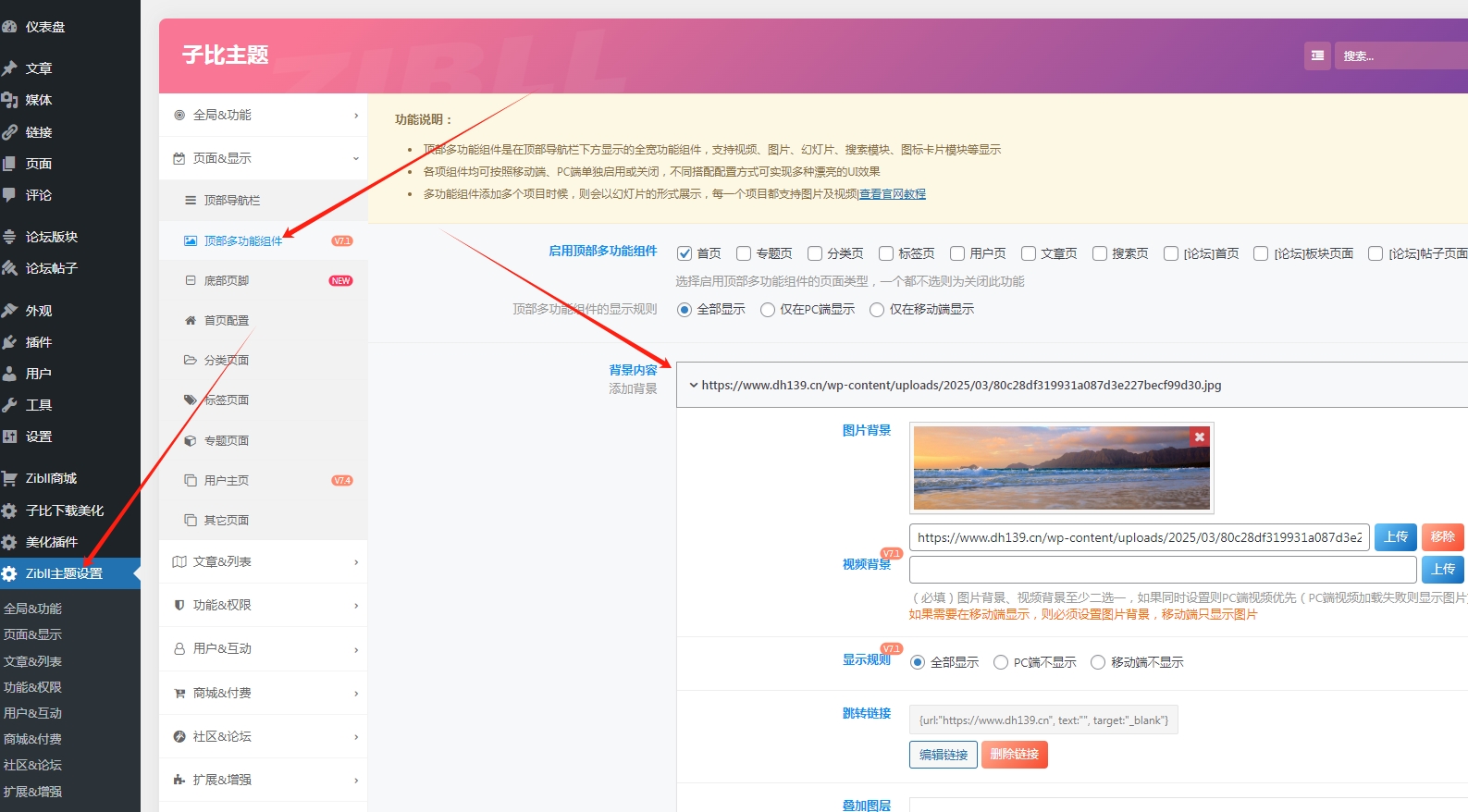Click the Zibll商城 cart icon
This screenshot has height=812, width=1468.
coord(9,478)
